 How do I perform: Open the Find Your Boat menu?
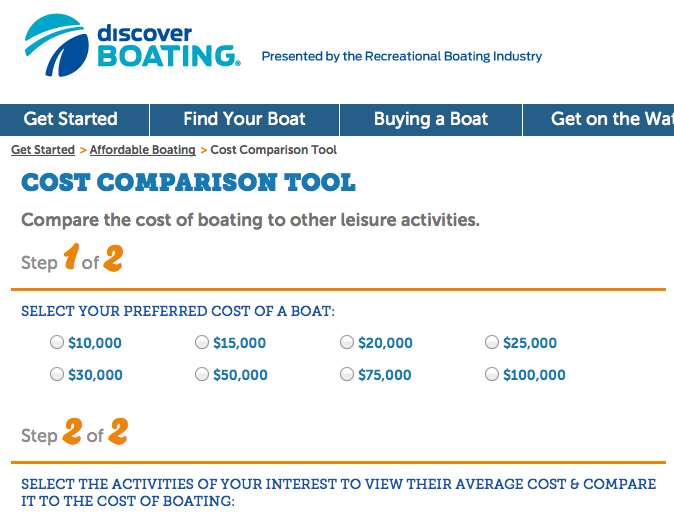(244, 119)
